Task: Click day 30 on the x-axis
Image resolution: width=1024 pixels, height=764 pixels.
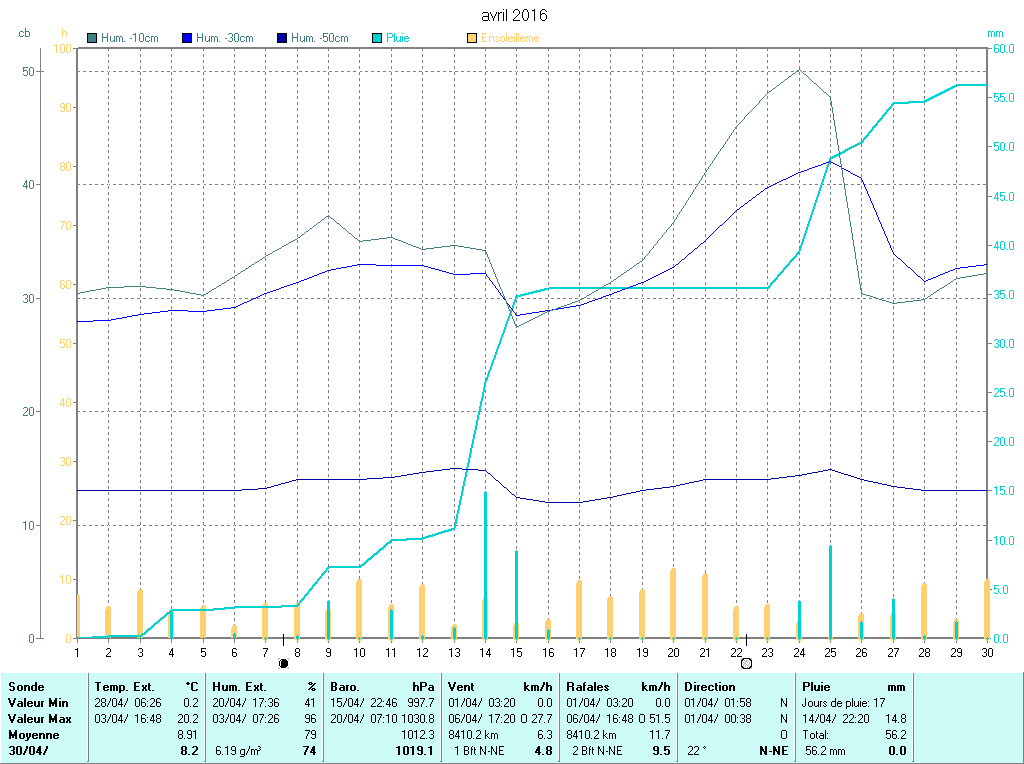Action: tap(986, 652)
